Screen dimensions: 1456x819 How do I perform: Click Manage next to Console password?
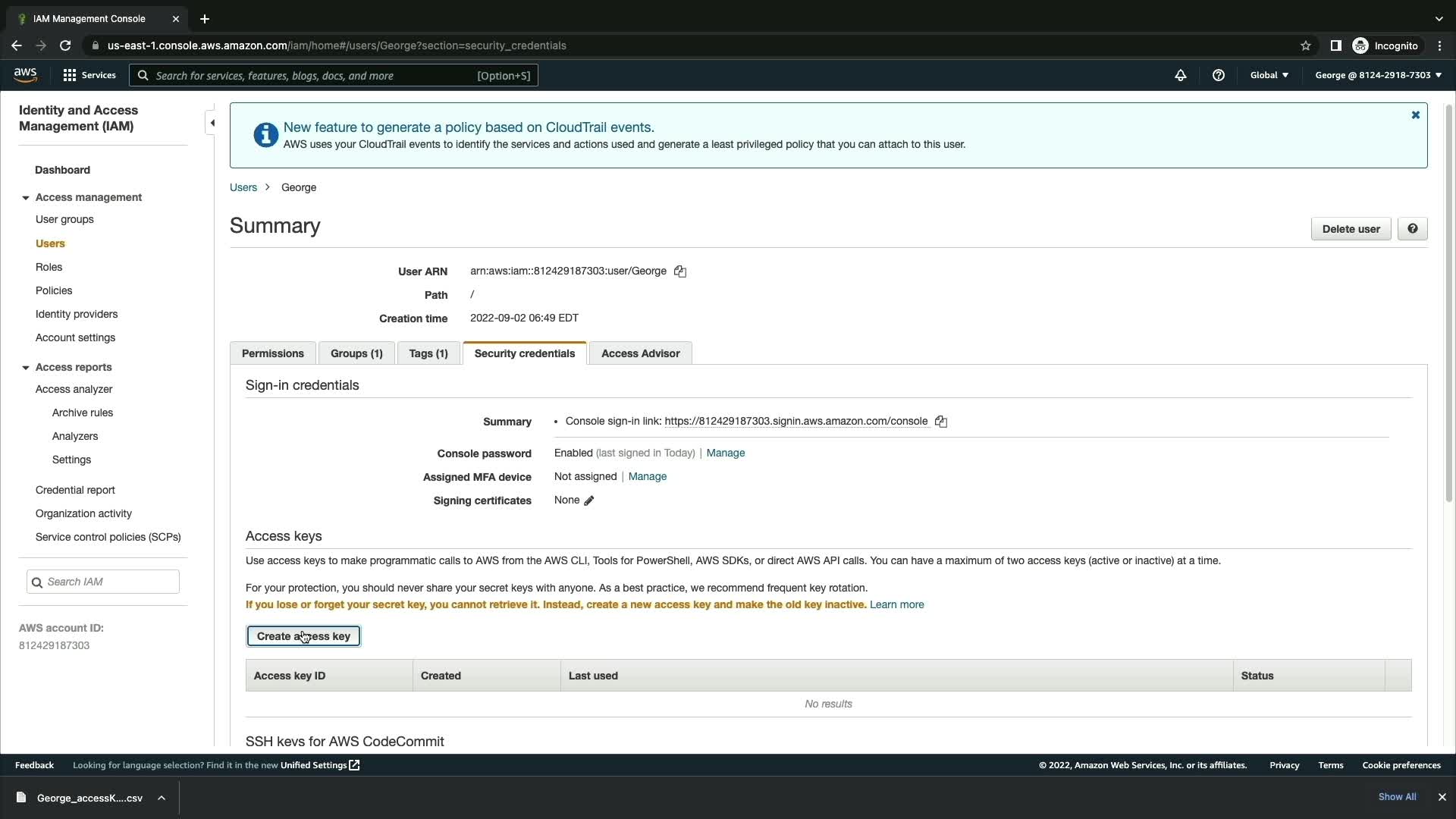tap(725, 453)
